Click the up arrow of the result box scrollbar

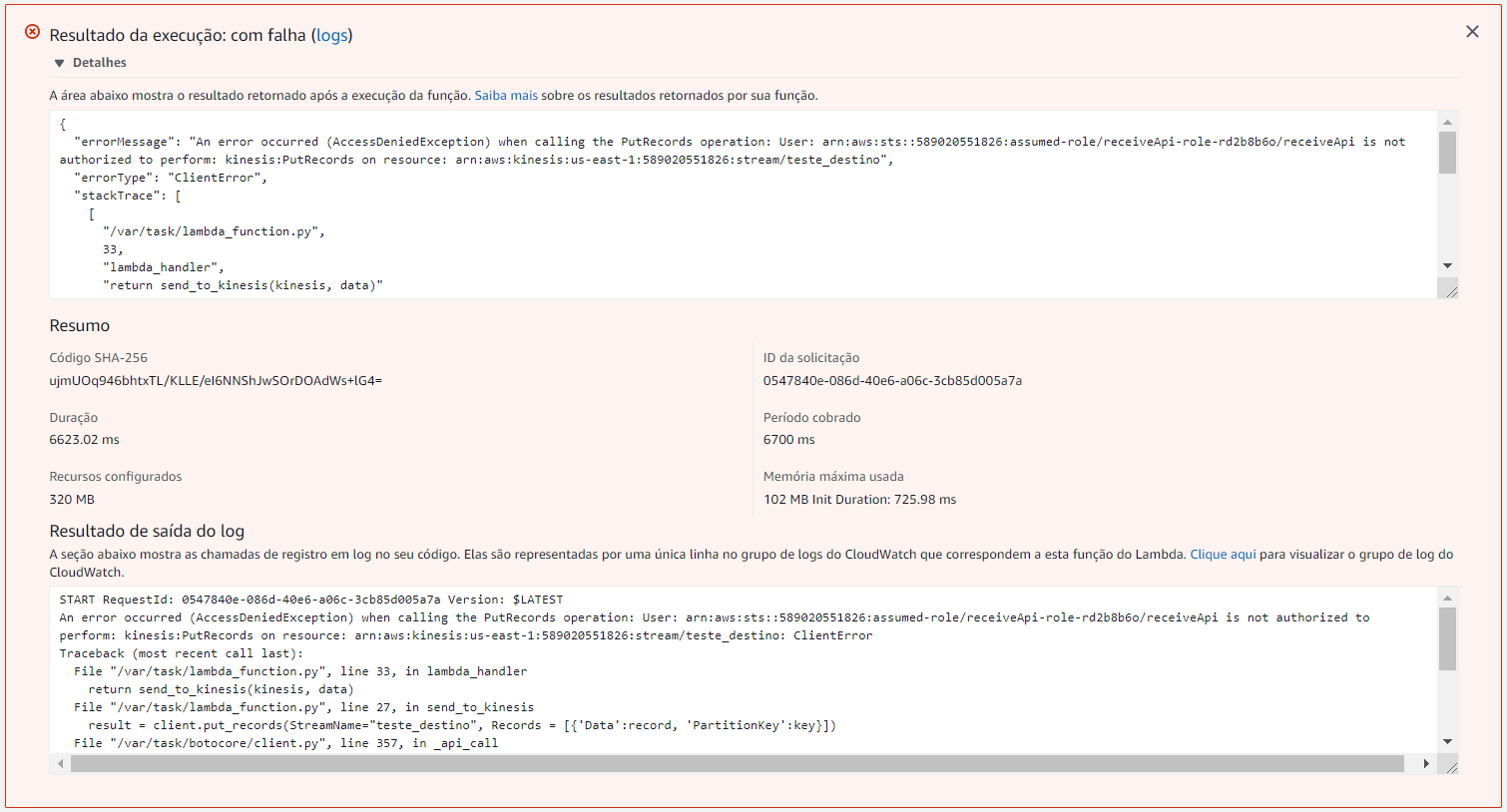[x=1447, y=122]
